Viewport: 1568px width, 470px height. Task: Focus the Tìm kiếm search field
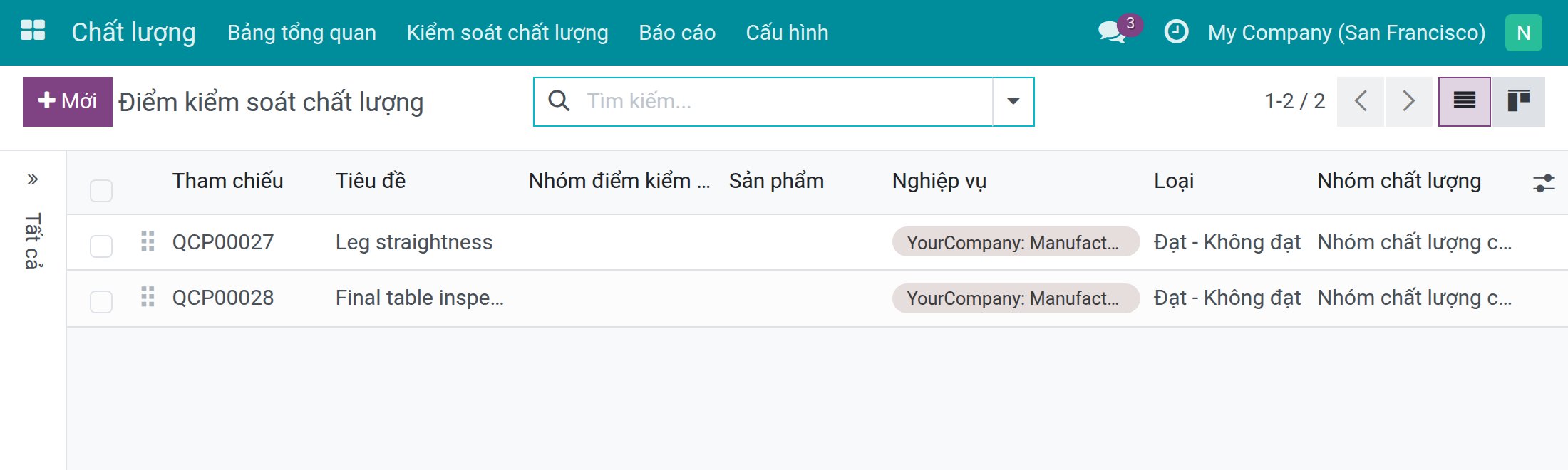[788, 101]
